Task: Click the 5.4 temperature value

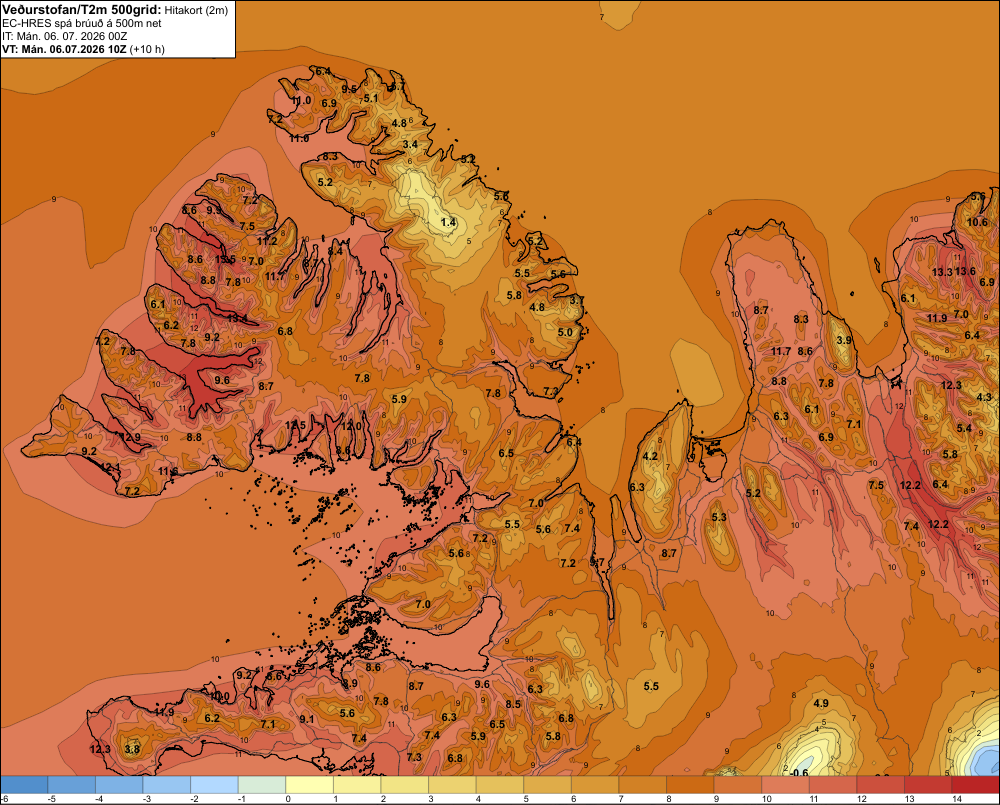Action: [x=964, y=428]
